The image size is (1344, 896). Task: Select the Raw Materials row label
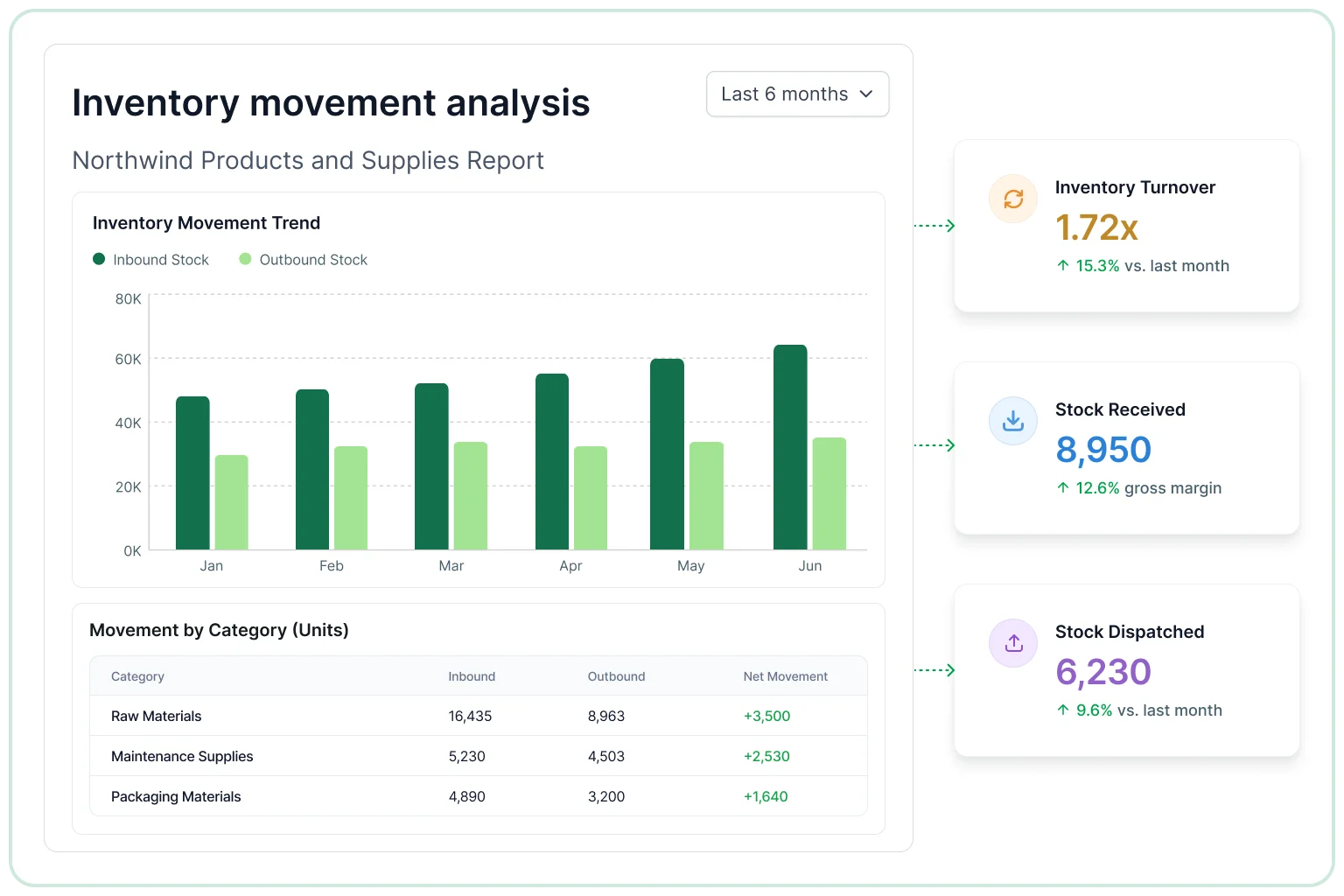[x=156, y=716]
